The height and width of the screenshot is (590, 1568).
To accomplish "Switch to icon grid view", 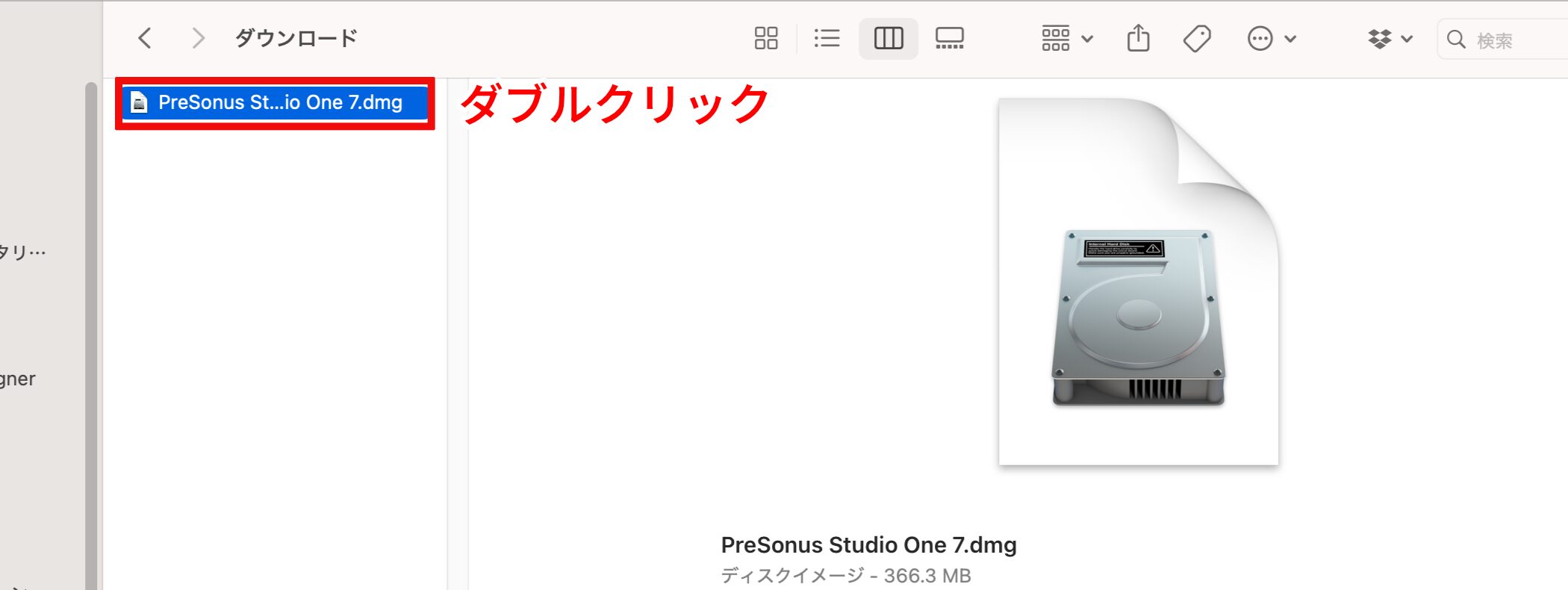I will (766, 38).
